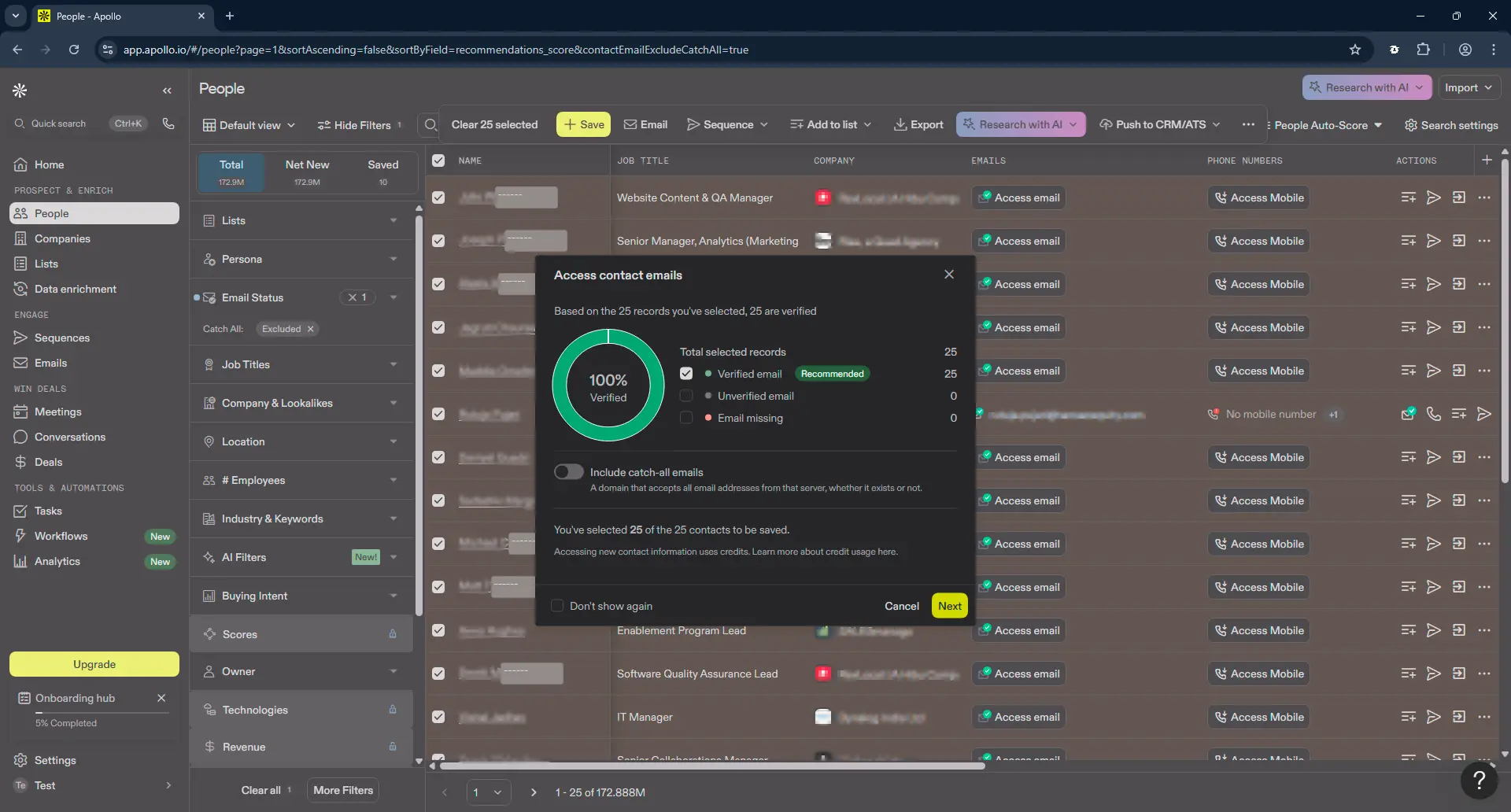1511x812 pixels.
Task: Open the Default view dropdown
Action: coord(249,125)
